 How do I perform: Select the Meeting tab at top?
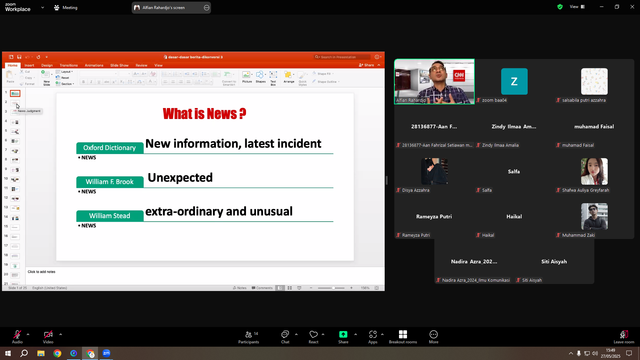(x=66, y=7)
